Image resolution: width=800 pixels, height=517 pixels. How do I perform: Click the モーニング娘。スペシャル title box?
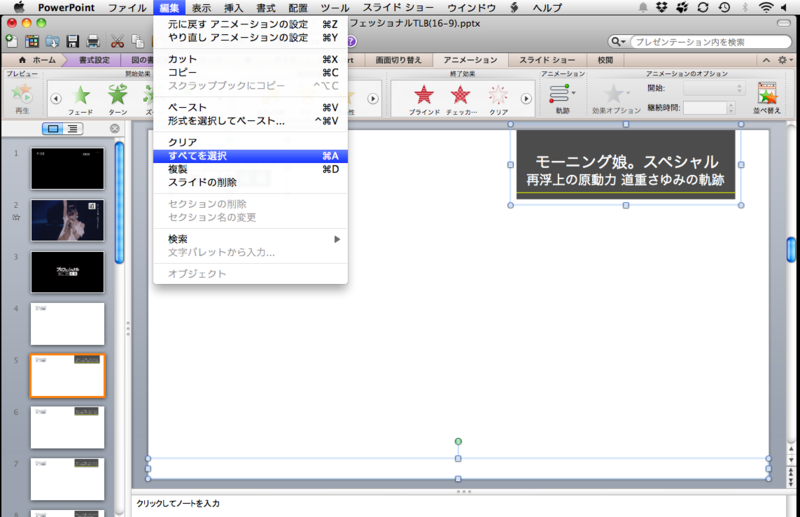click(626, 164)
